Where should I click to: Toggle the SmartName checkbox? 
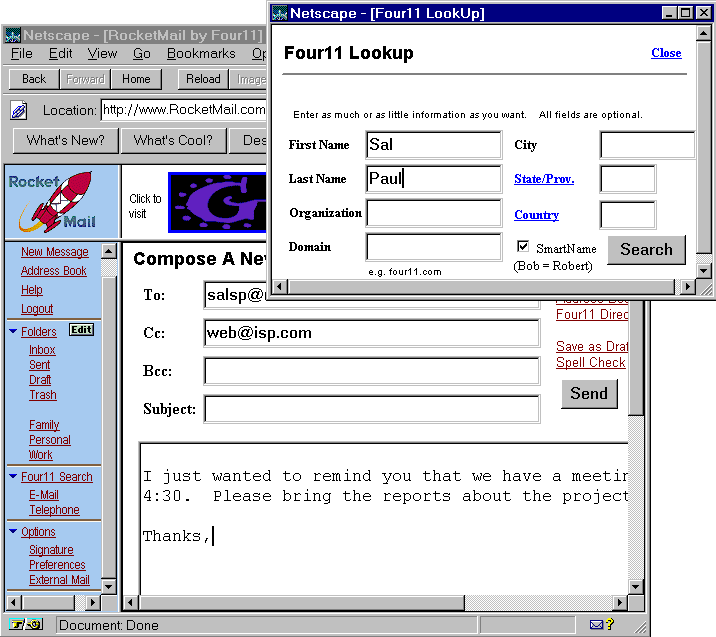tap(523, 247)
